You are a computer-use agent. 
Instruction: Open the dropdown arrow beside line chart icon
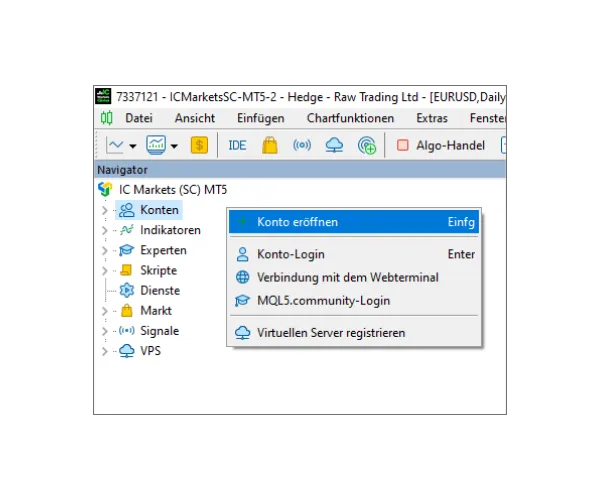(x=133, y=146)
